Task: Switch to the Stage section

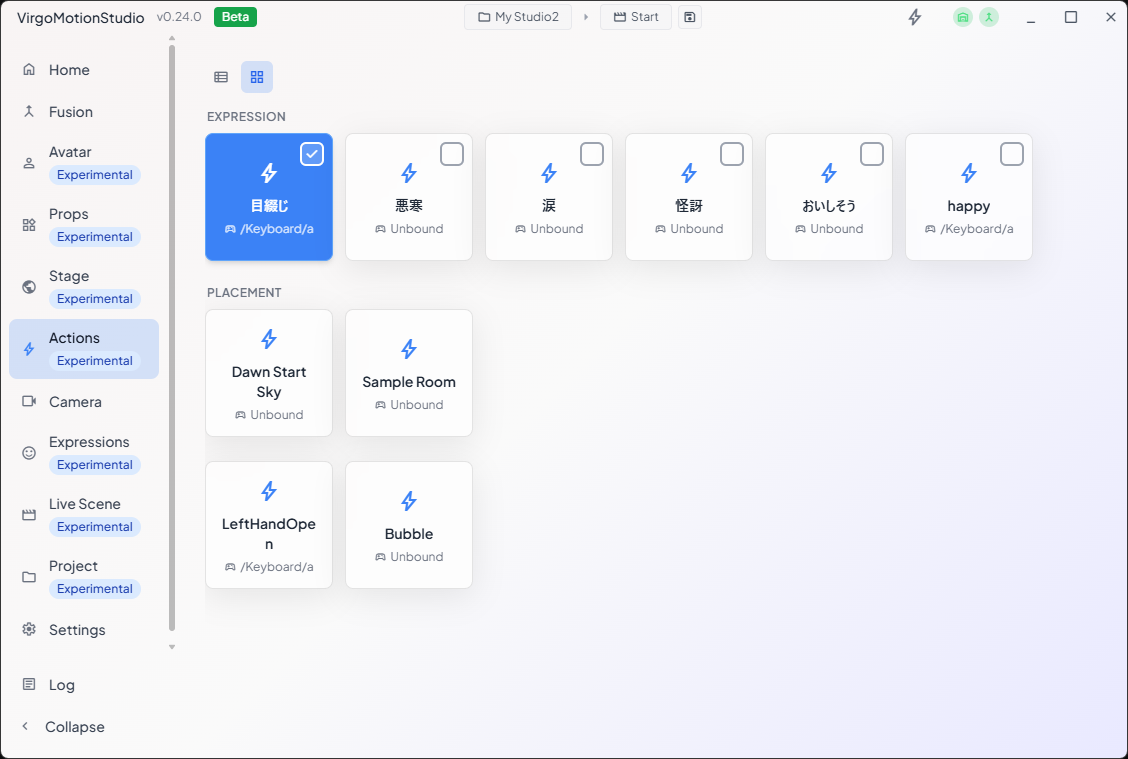Action: [84, 287]
